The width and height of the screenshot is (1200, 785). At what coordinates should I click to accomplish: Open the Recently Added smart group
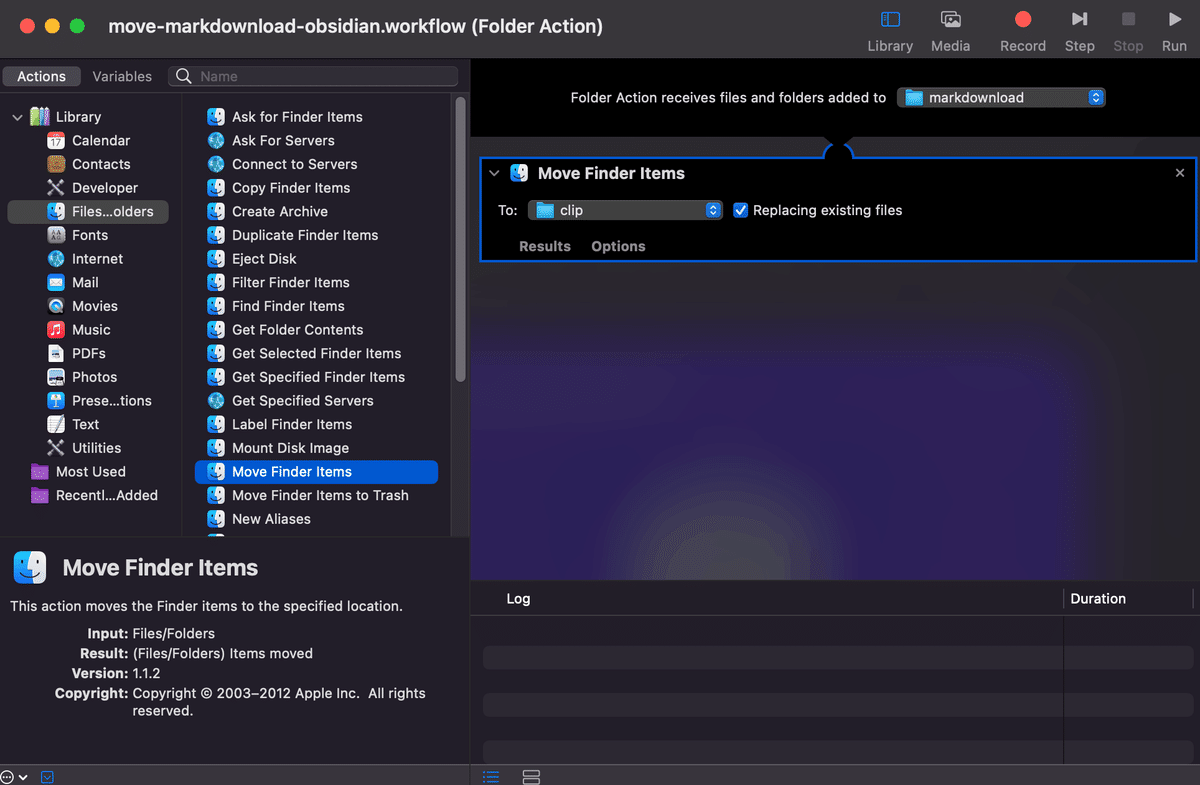coord(106,495)
